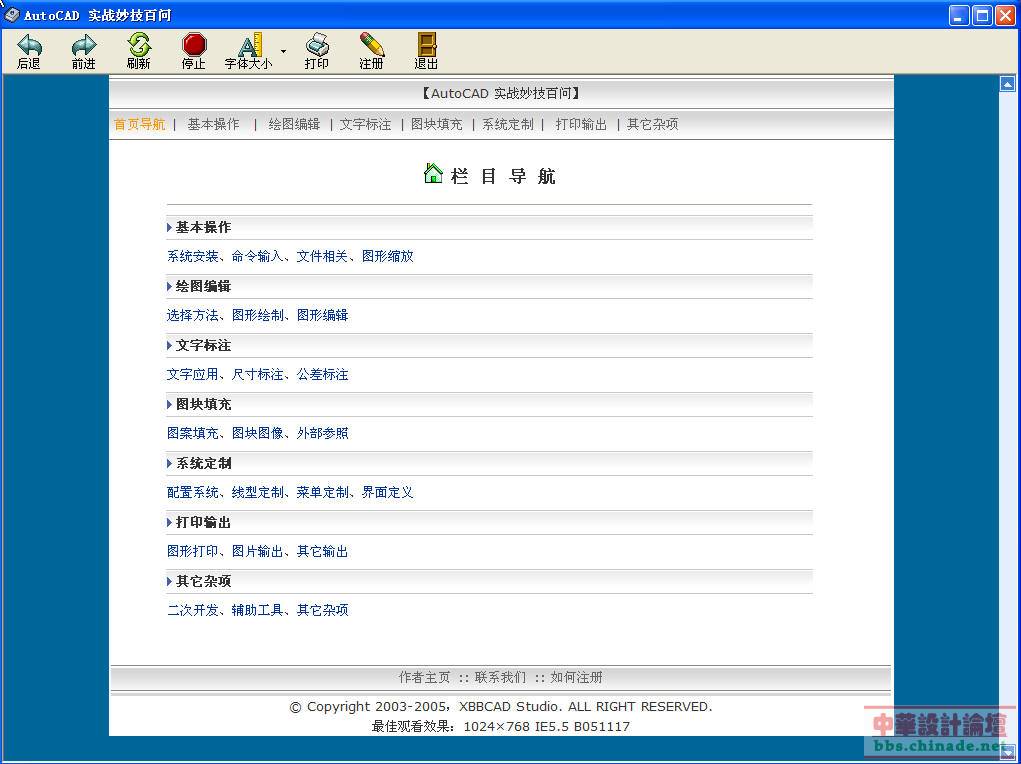The image size is (1021, 764).
Task: Expand the 基本操作 section triangle
Action: click(169, 227)
